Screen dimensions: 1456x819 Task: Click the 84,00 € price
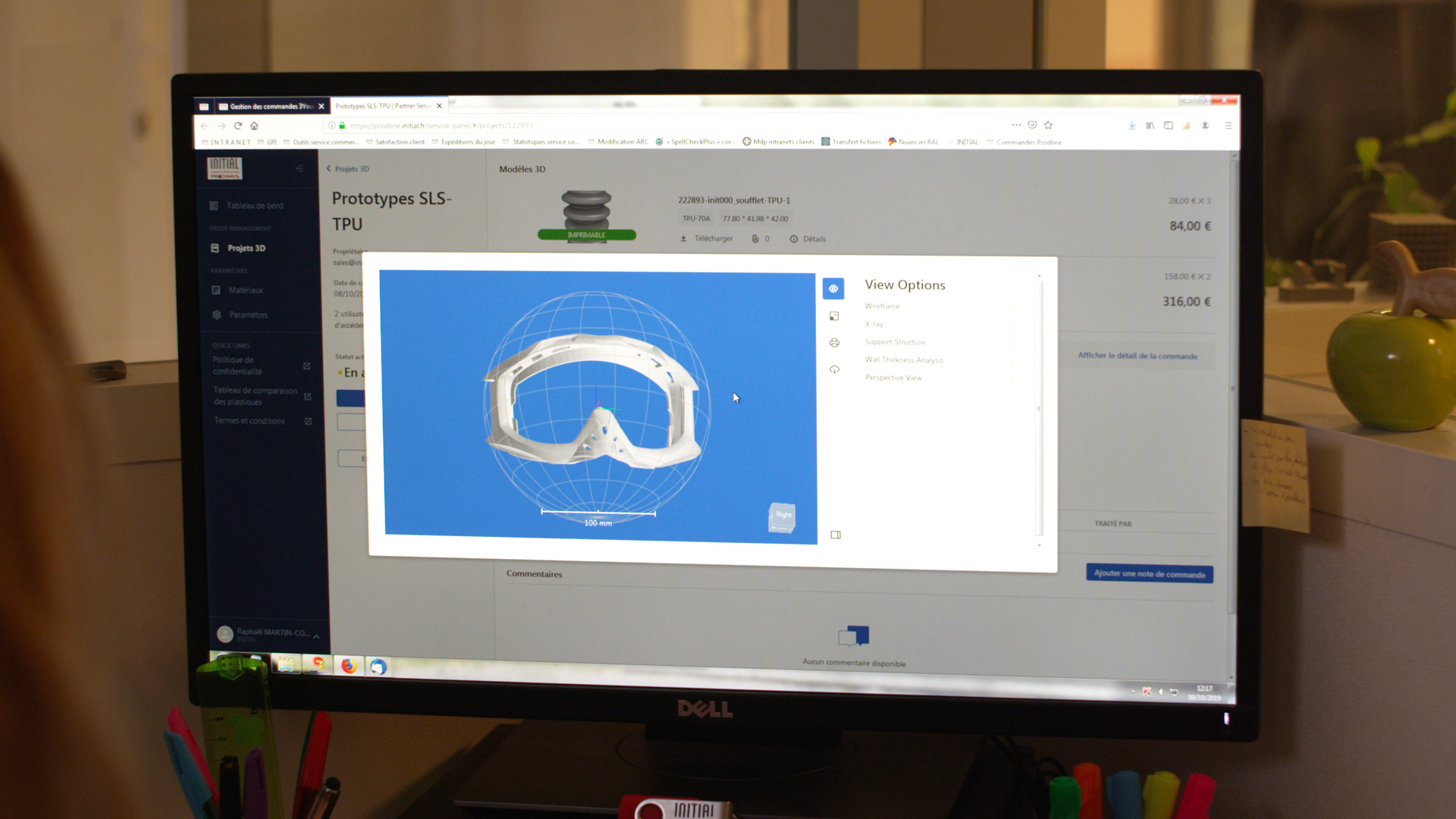point(1190,226)
